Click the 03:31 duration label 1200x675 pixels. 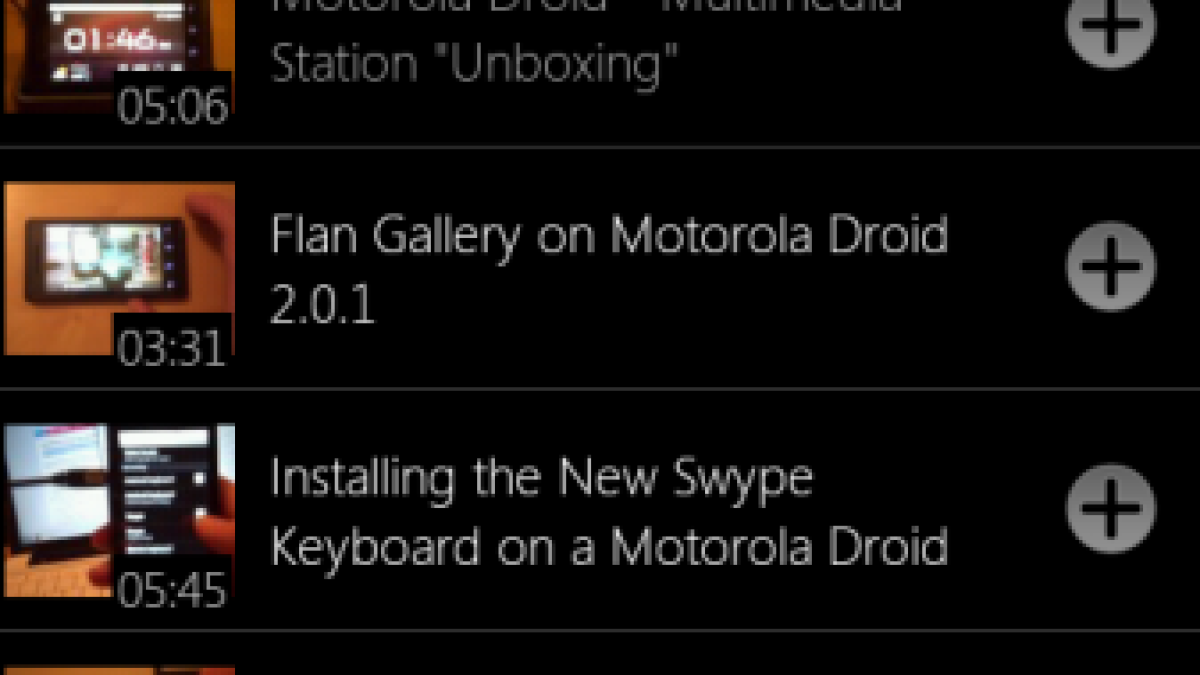172,345
